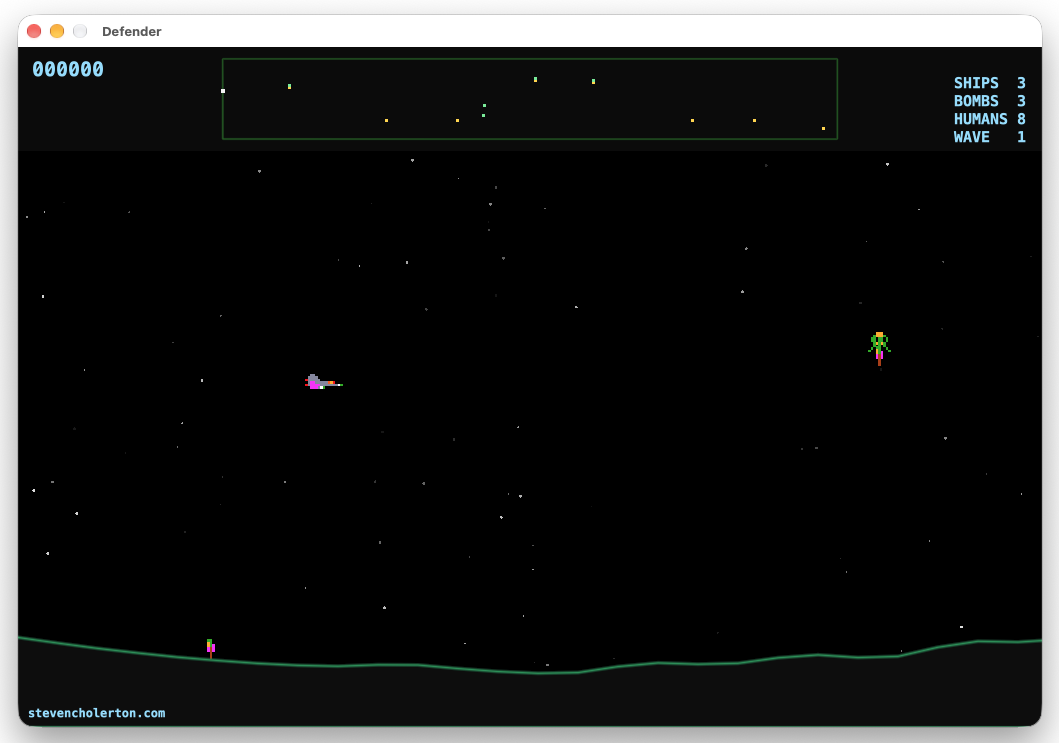
Task: Close the Defender window
Action: [x=34, y=31]
